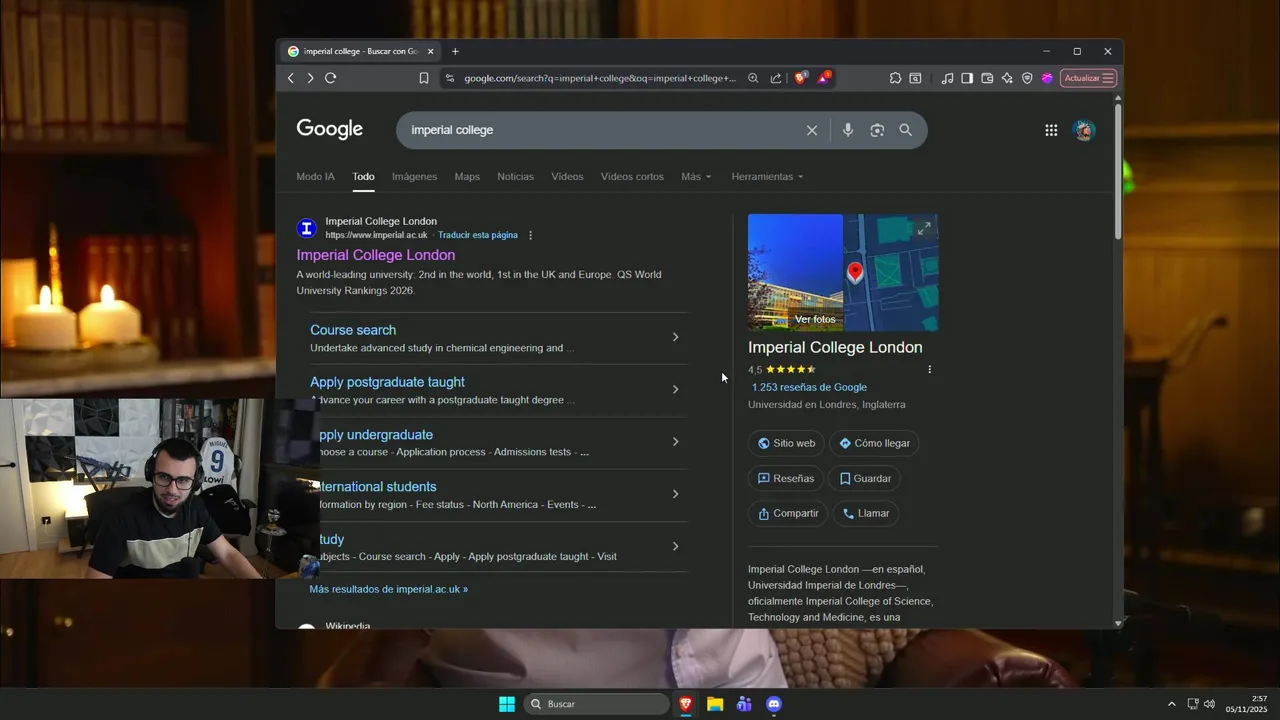Switch to the Vídeos cortos tab
The width and height of the screenshot is (1280, 720).
coord(632,176)
